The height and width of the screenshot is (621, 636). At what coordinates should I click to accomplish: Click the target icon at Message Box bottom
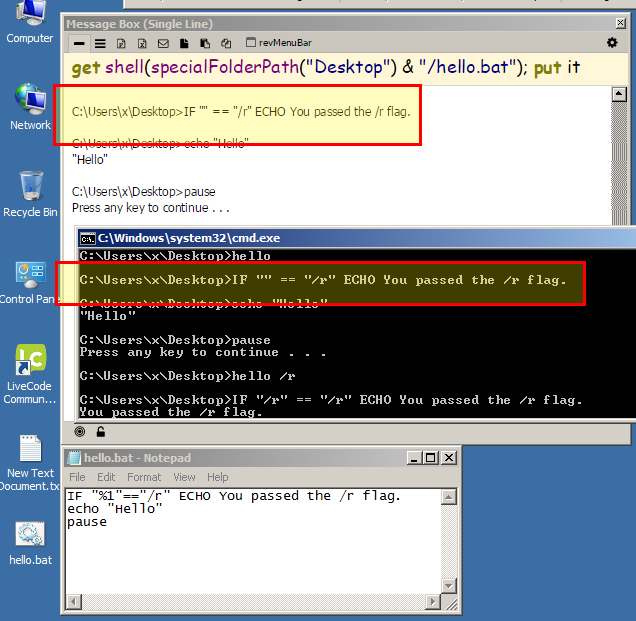point(80,432)
